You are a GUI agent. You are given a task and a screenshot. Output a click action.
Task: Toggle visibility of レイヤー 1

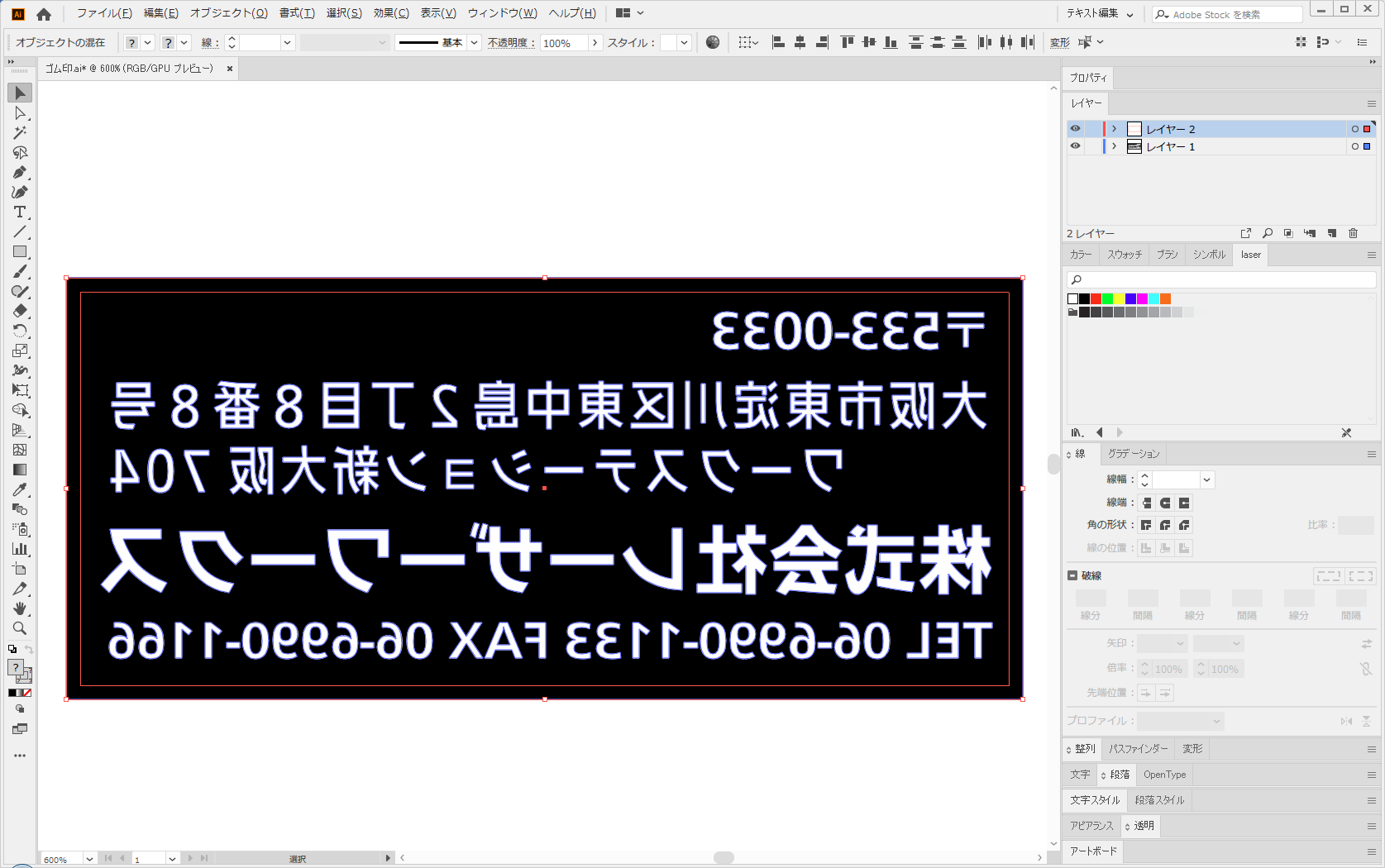[x=1075, y=146]
